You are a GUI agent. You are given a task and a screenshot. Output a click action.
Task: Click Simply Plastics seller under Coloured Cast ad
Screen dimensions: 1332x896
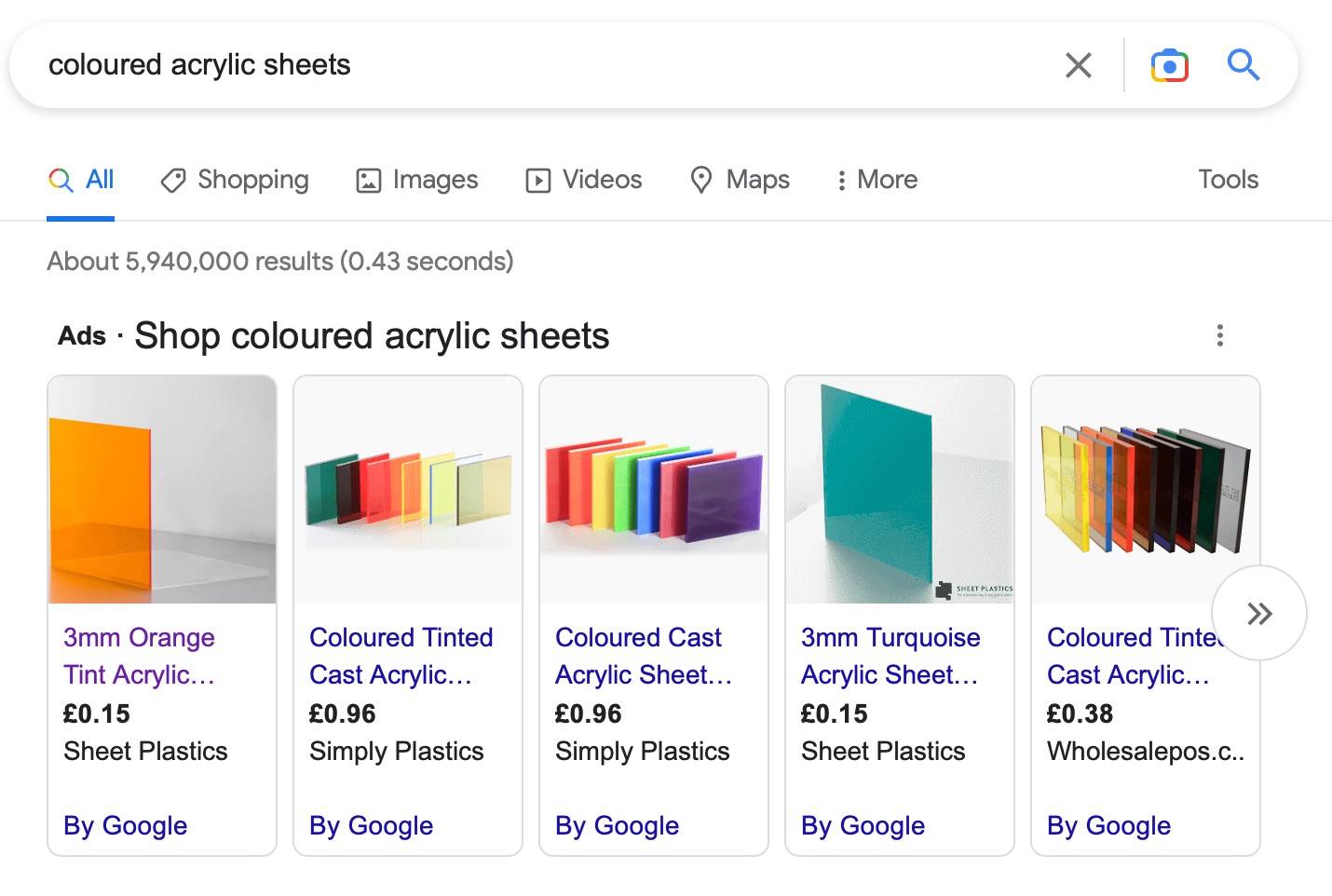(643, 752)
